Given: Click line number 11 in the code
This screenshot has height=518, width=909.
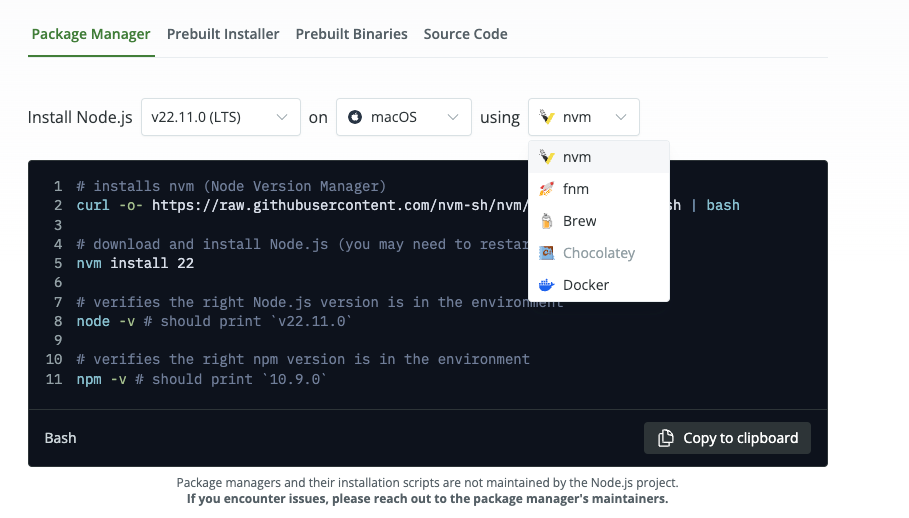Looking at the screenshot, I should pos(54,380).
